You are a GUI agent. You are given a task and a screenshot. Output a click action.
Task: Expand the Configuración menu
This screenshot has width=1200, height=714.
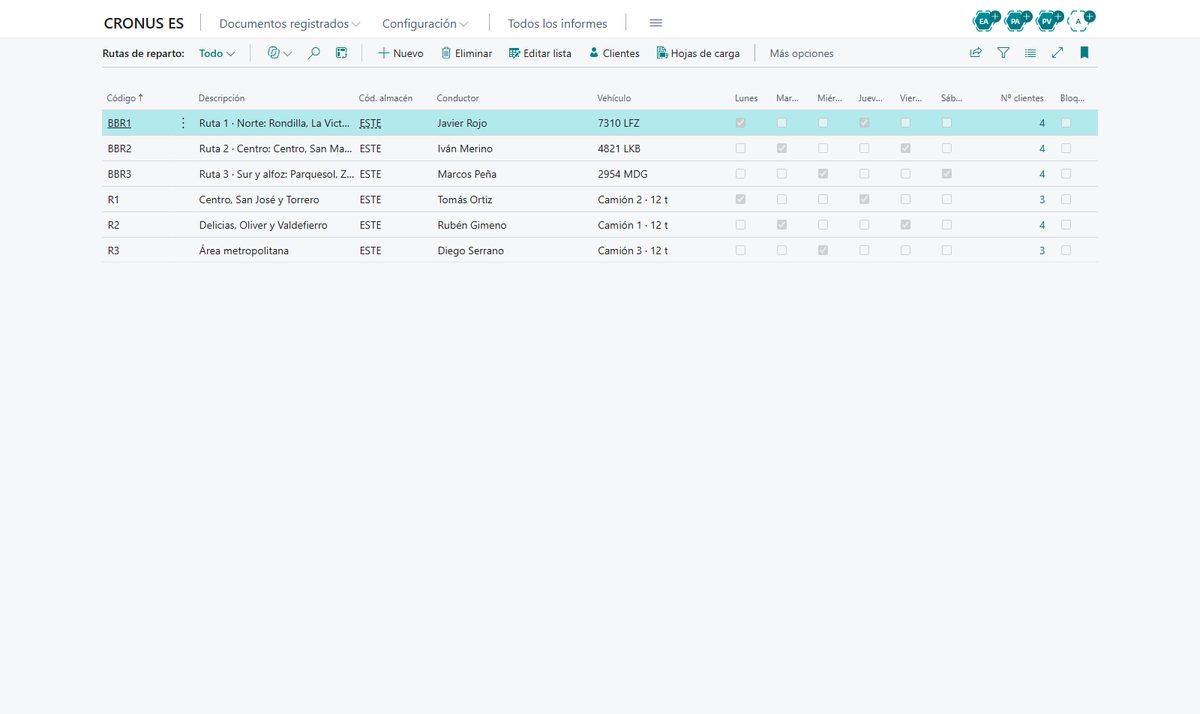[x=425, y=23]
